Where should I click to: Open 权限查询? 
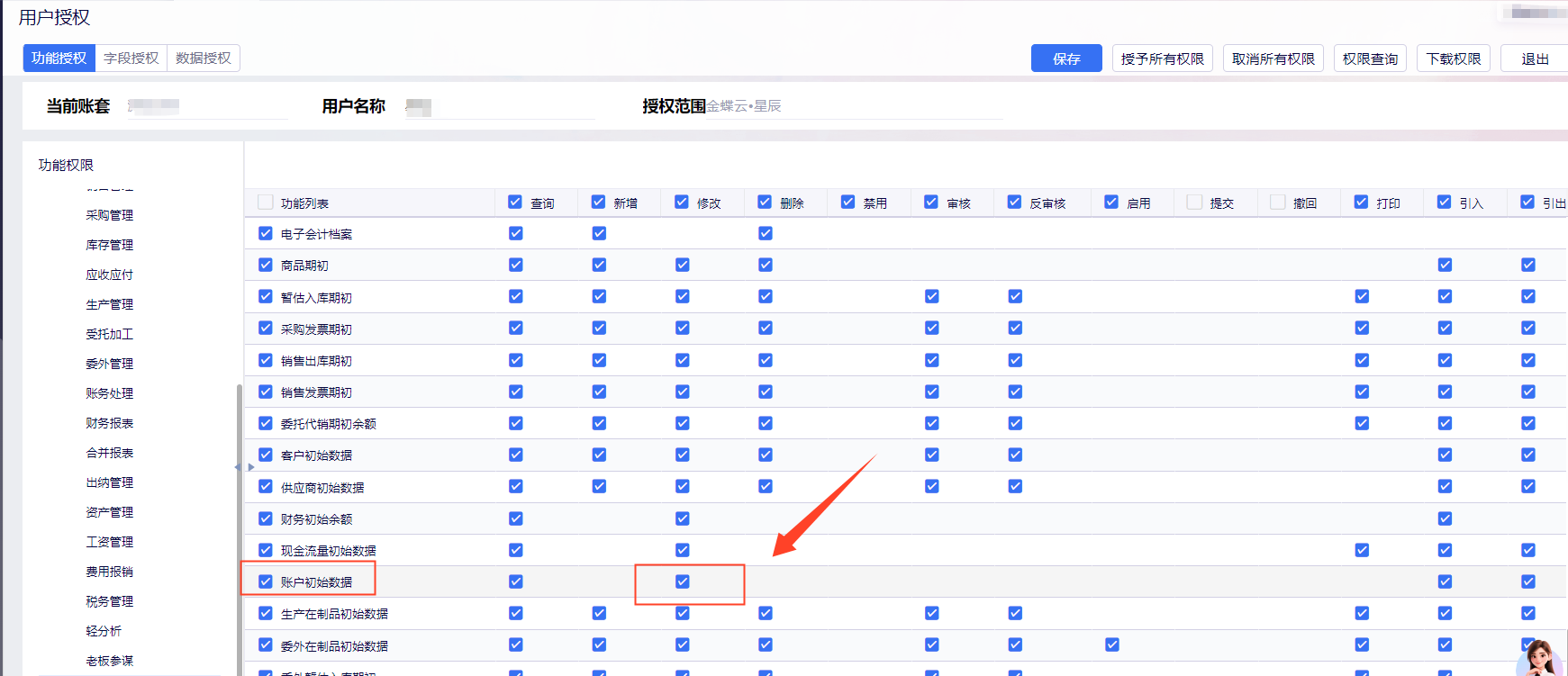click(x=1370, y=59)
